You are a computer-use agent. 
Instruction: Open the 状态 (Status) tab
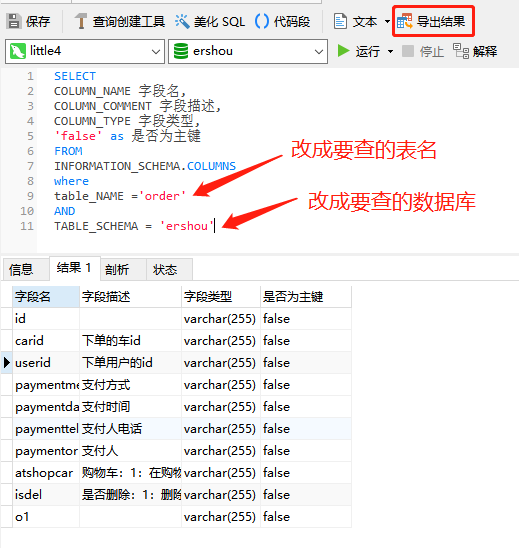coord(169,269)
